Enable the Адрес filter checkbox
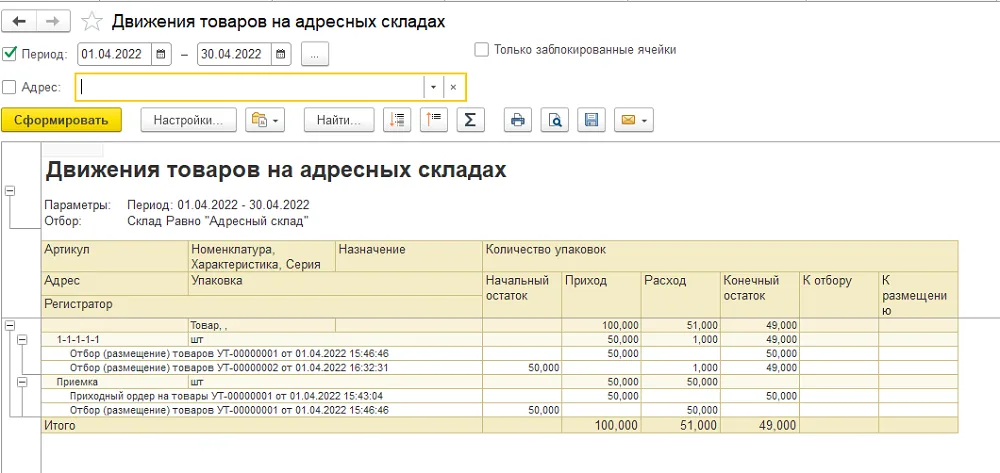The height and width of the screenshot is (473, 1000). (10, 87)
